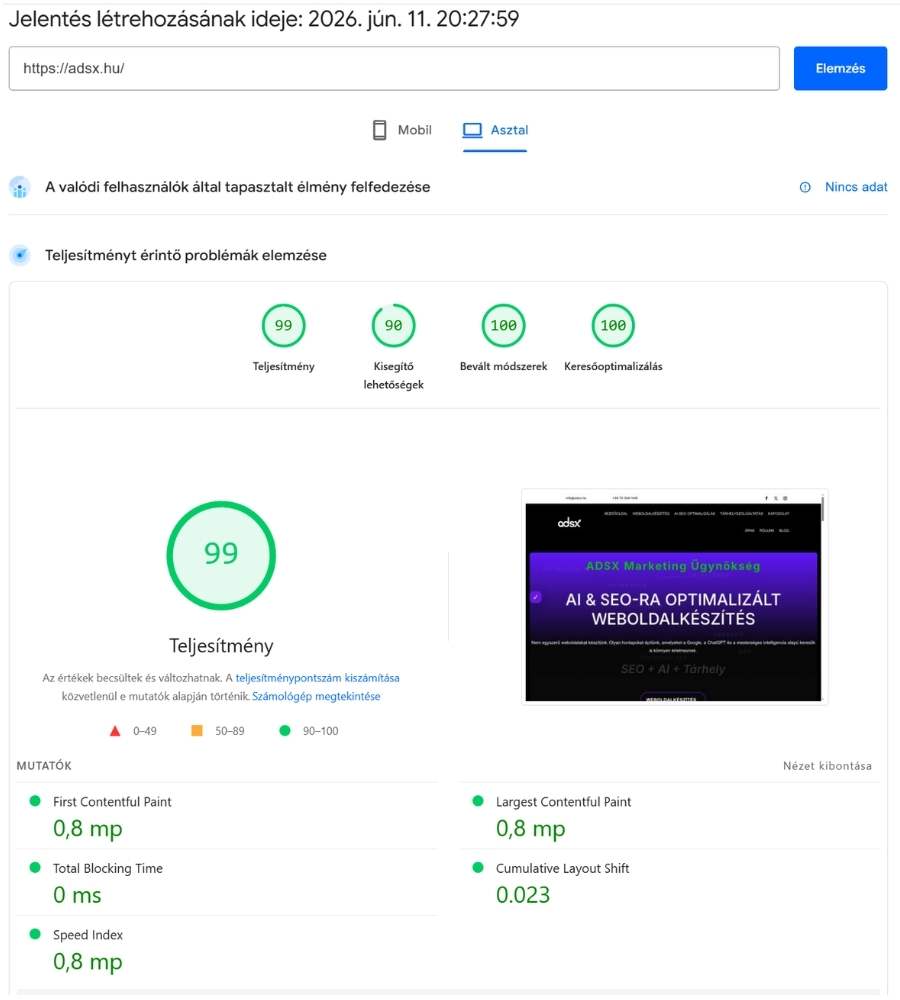Click green dot beside First Contentful Paint

tap(35, 801)
